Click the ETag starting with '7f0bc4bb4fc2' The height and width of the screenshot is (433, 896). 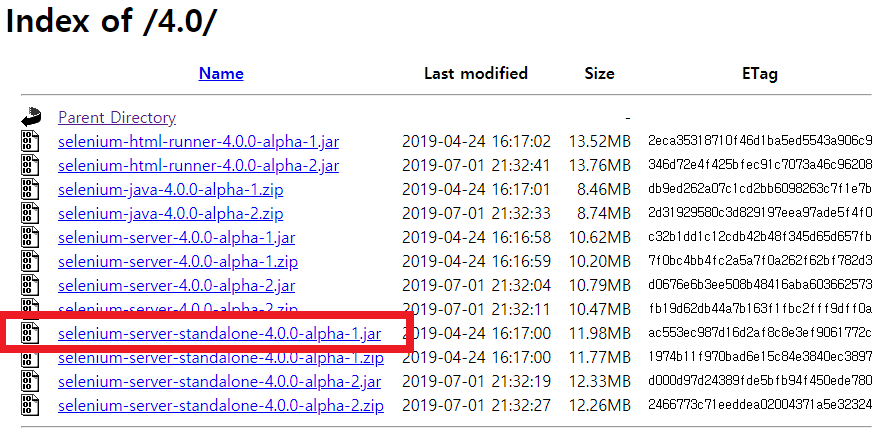pyautogui.click(x=760, y=261)
